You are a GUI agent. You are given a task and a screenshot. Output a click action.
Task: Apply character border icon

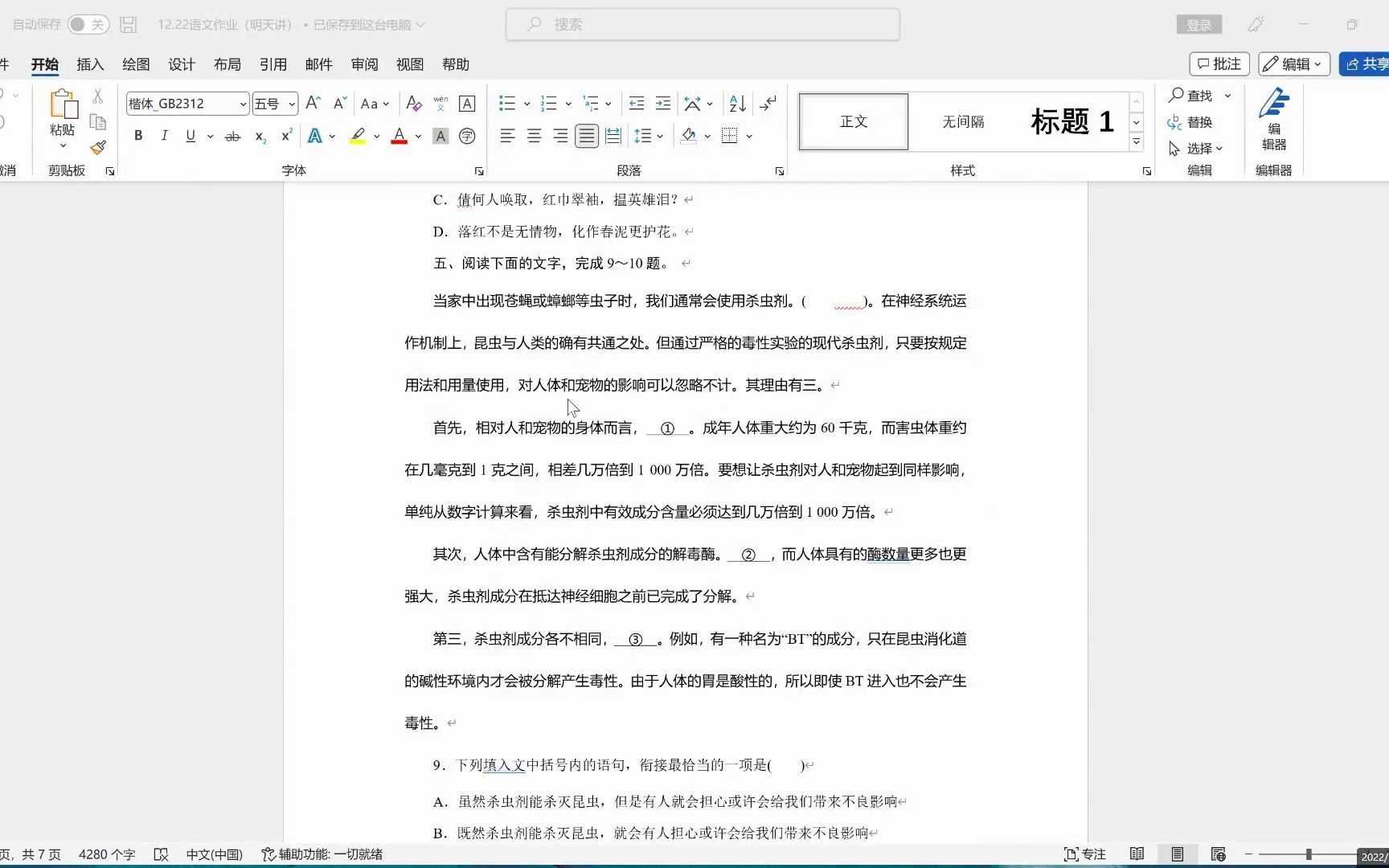coord(467,103)
